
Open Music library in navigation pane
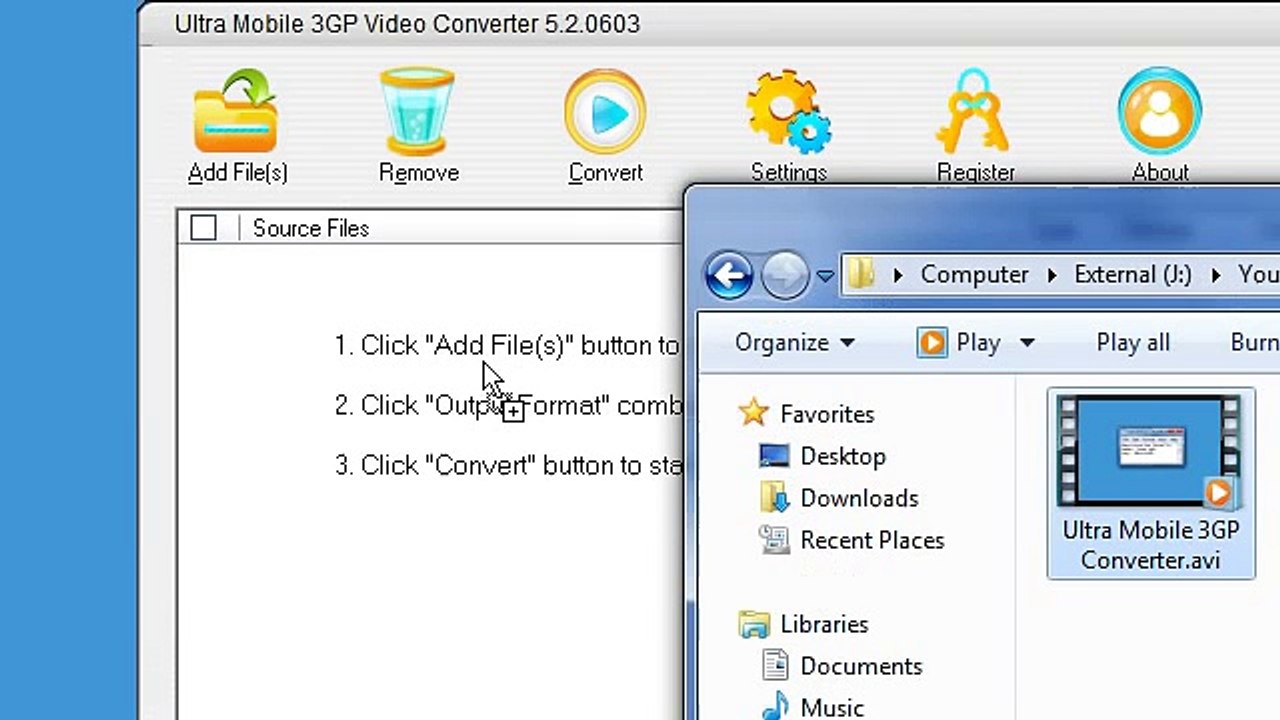click(x=832, y=707)
